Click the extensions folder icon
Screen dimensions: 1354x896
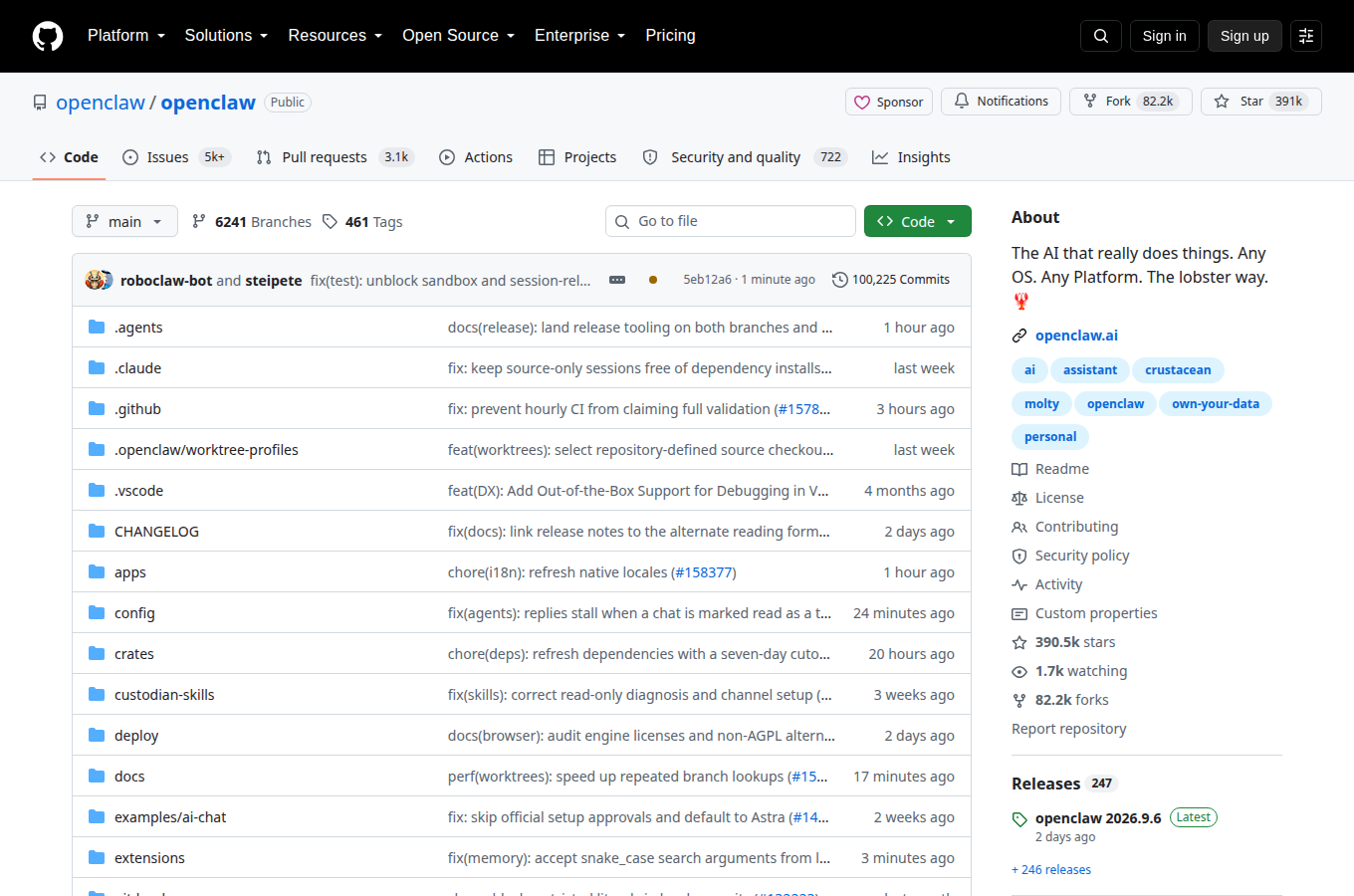pos(97,857)
